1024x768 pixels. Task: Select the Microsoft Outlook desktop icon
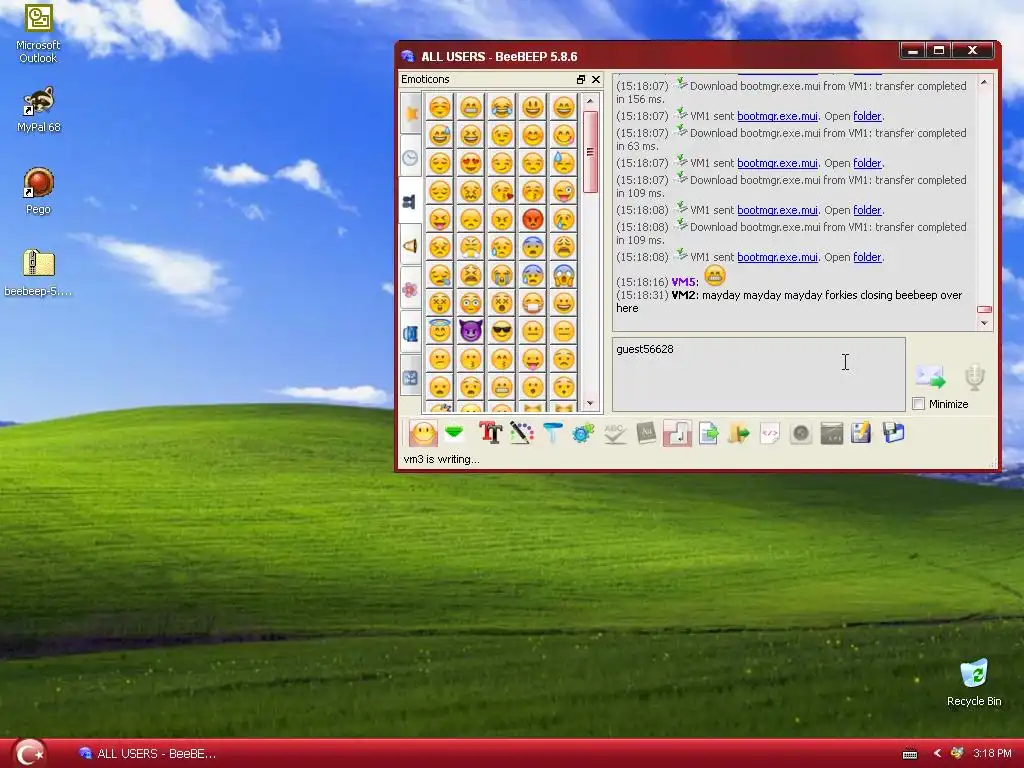click(38, 34)
